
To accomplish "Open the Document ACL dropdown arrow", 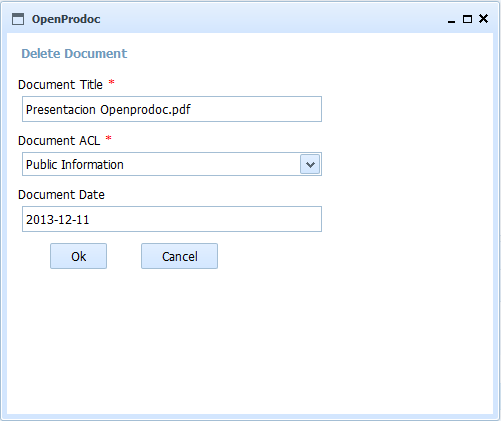I will tap(310, 164).
